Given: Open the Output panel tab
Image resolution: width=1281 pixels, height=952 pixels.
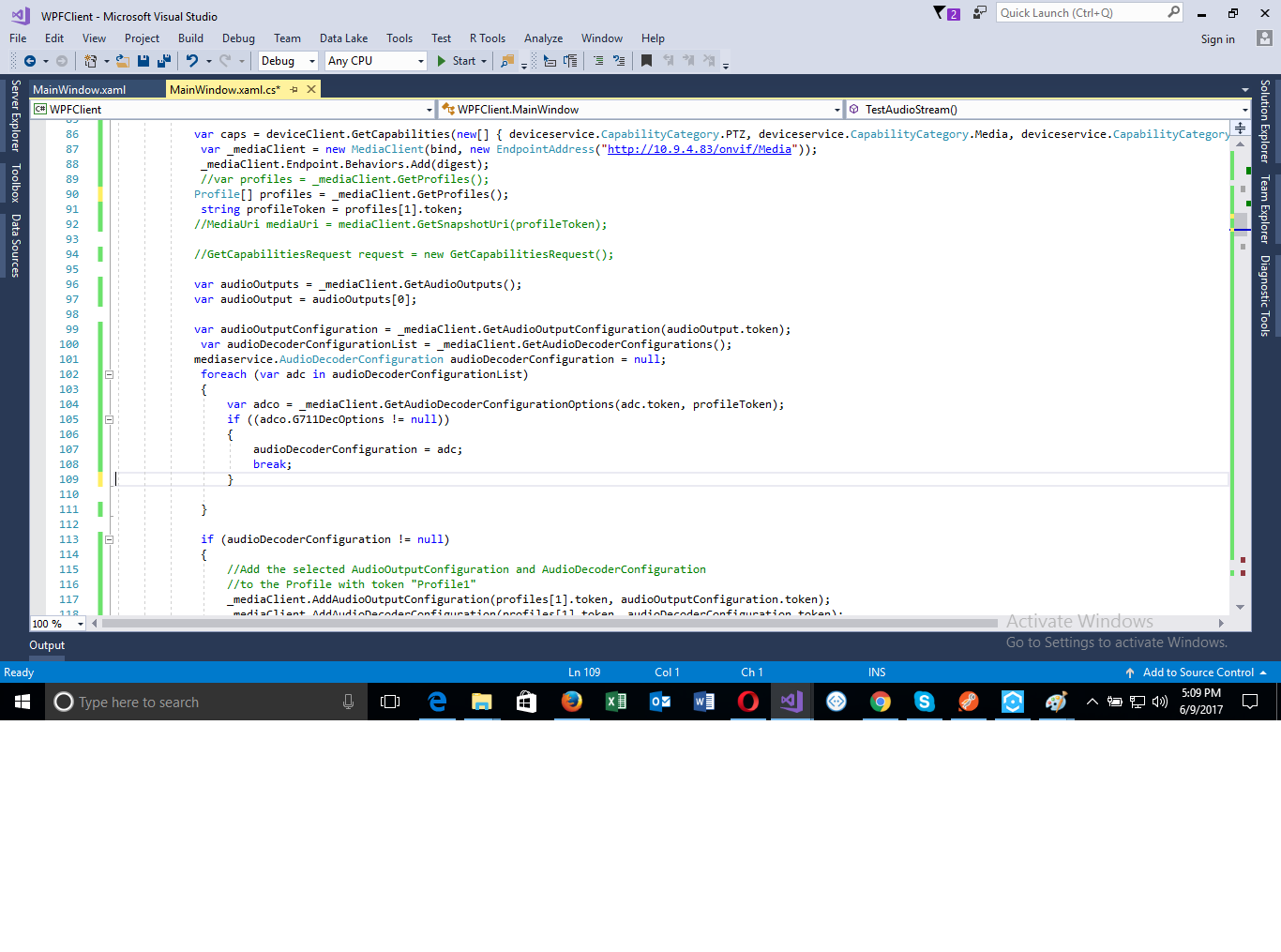Looking at the screenshot, I should click(x=47, y=645).
